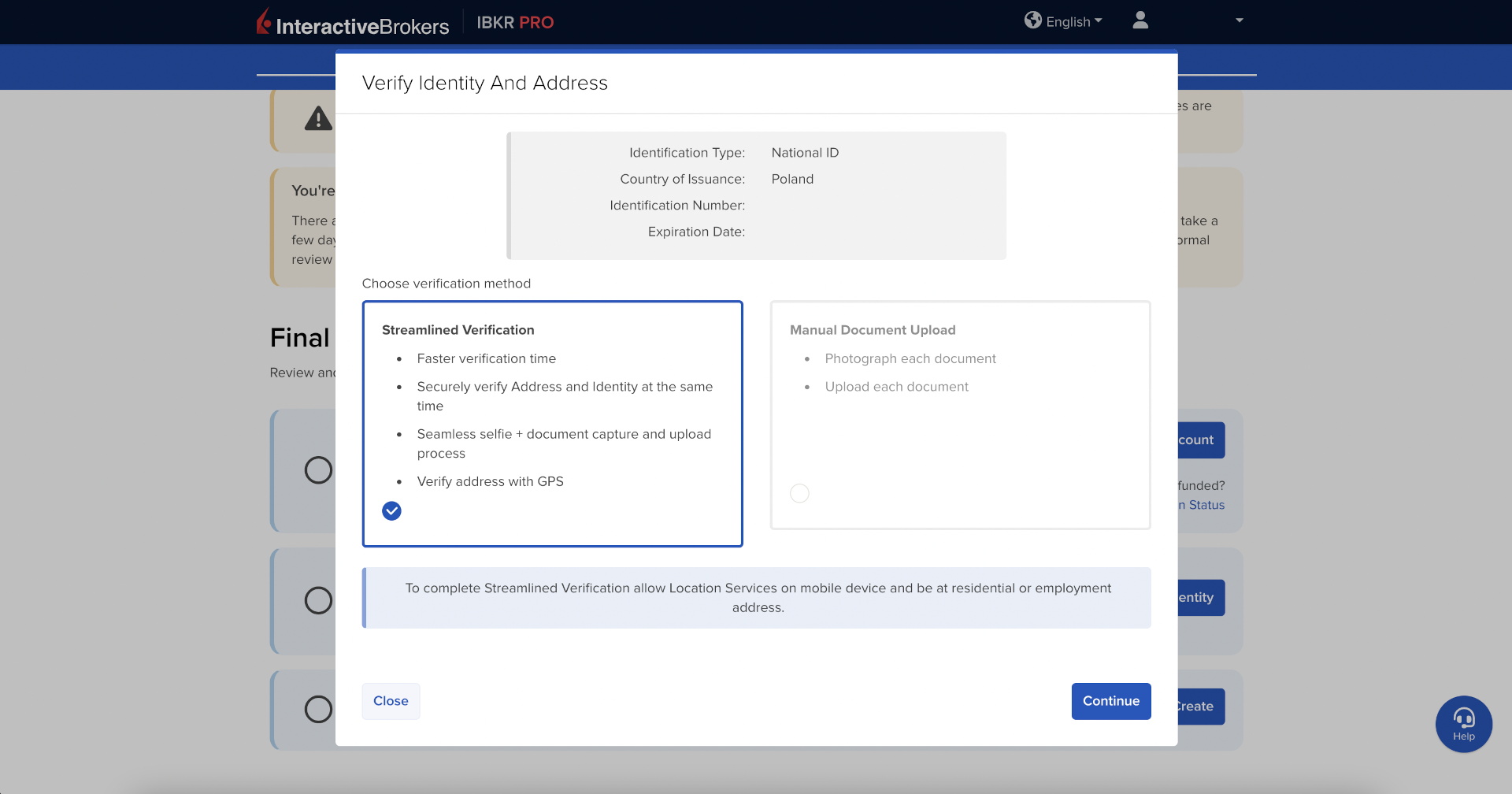Click the third step circle indicator
This screenshot has width=1512, height=794.
click(x=318, y=709)
